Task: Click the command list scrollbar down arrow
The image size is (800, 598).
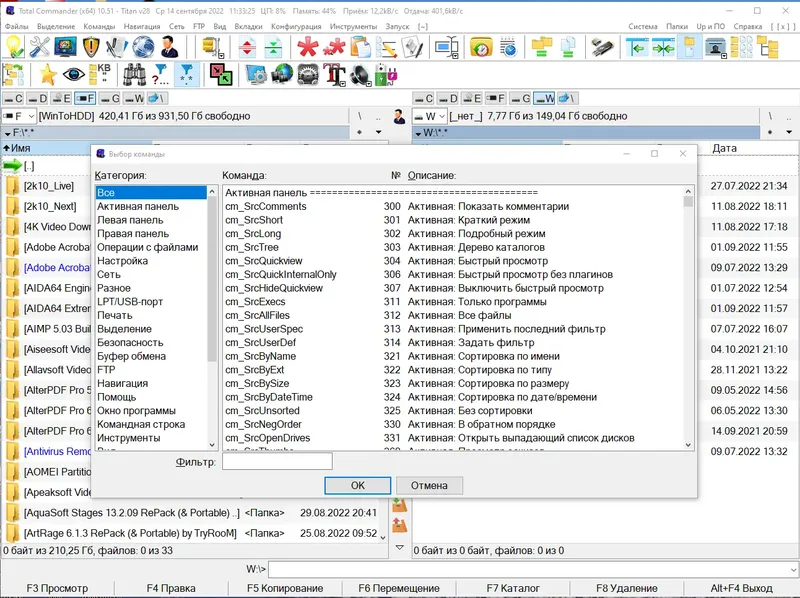Action: click(688, 444)
